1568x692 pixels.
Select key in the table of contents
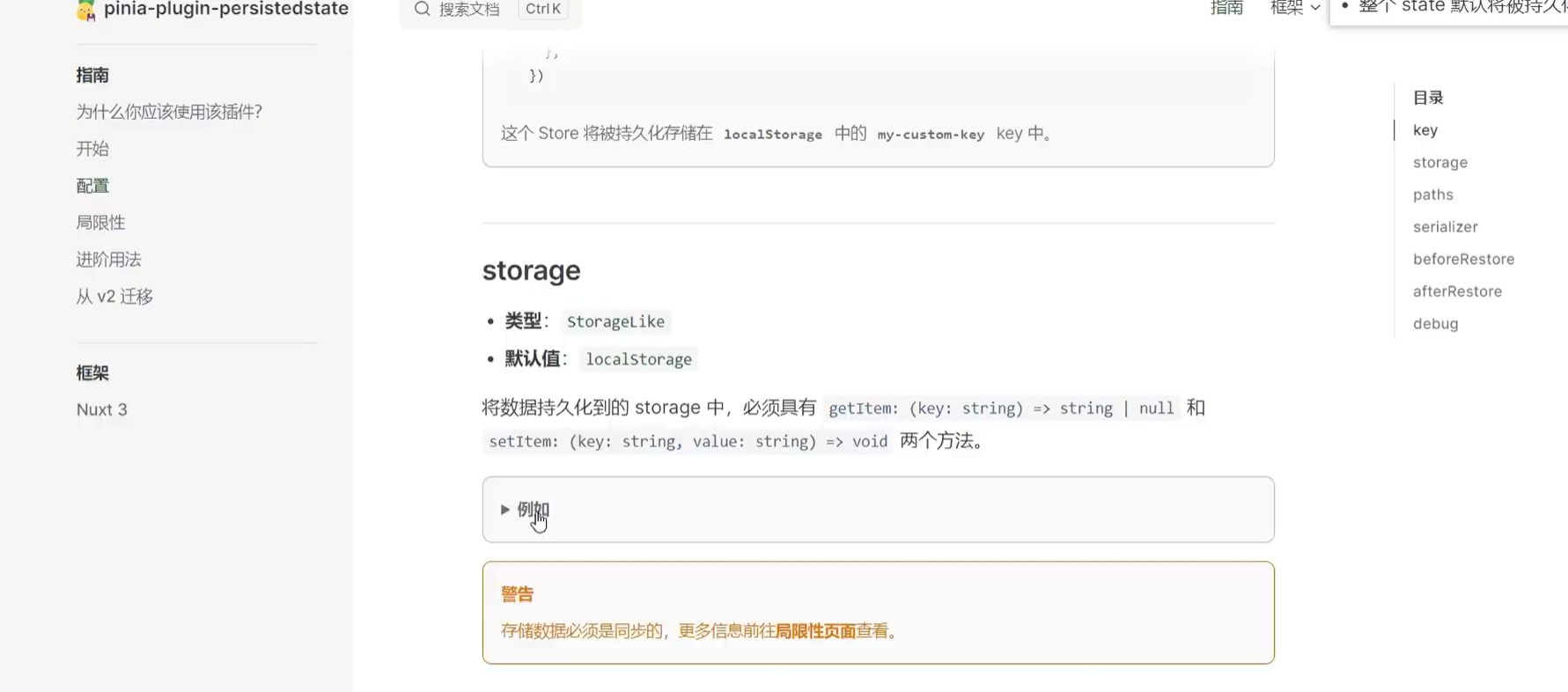click(x=1425, y=129)
